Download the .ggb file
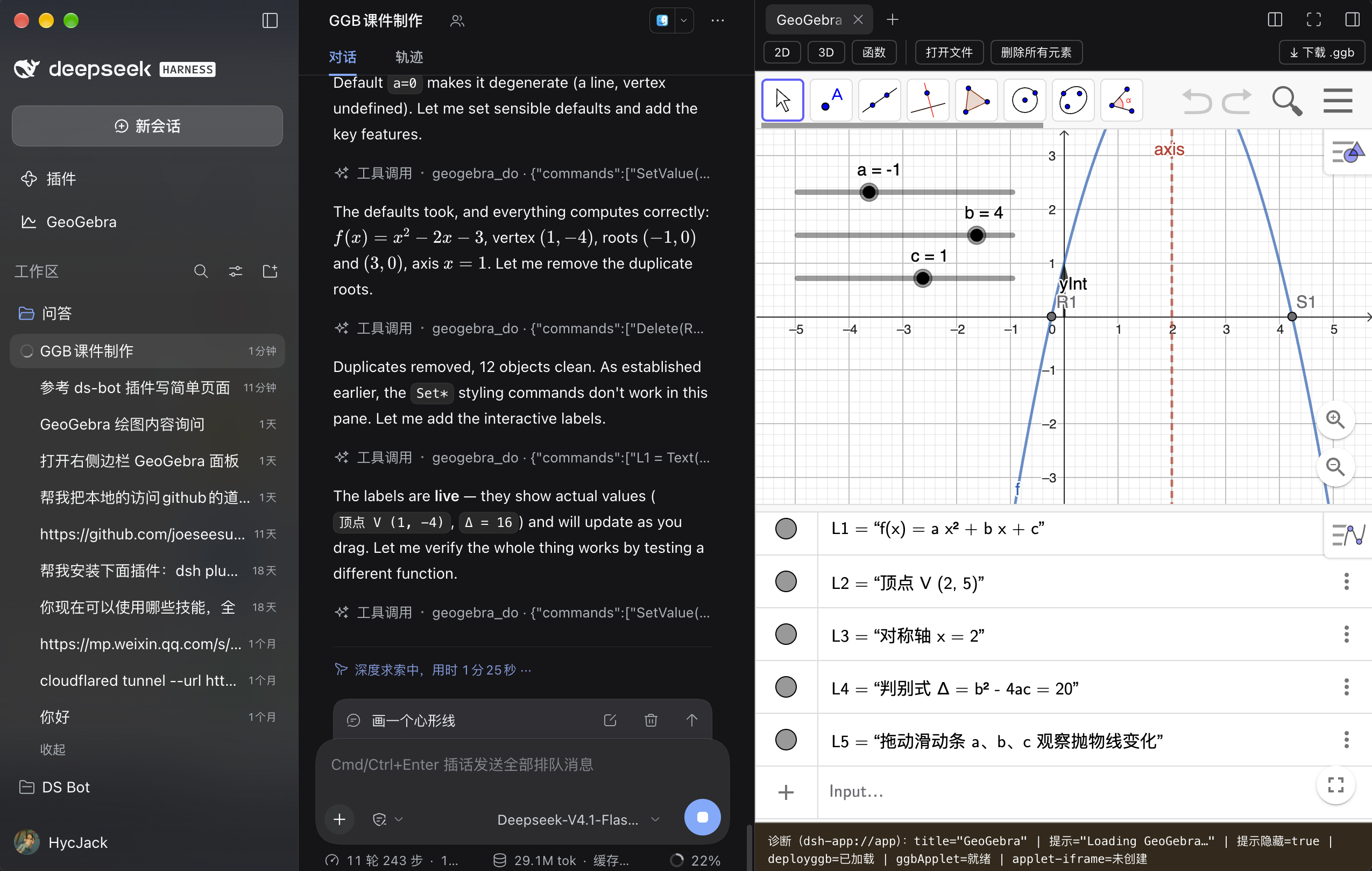The image size is (1372, 871). pos(1321,52)
